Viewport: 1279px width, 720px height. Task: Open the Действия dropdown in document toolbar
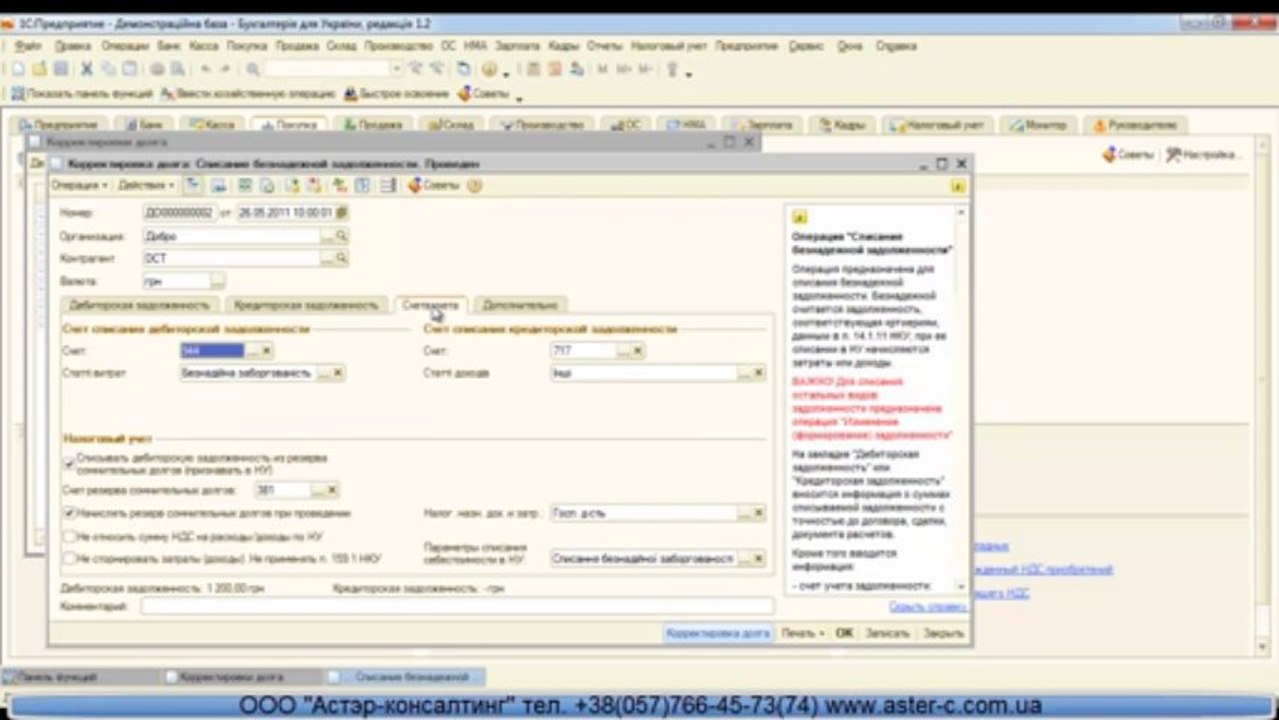[146, 185]
